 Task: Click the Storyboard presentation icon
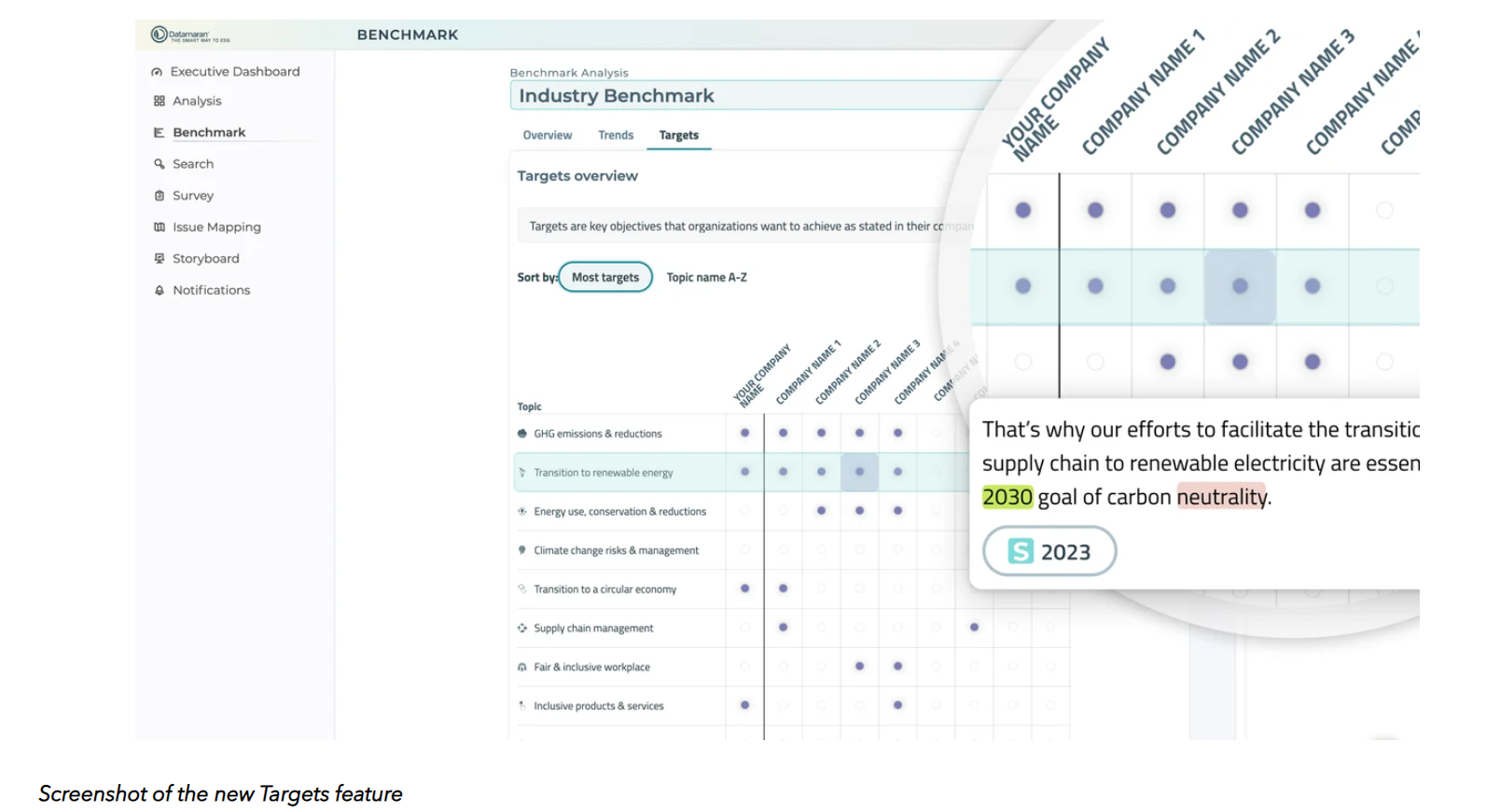160,259
